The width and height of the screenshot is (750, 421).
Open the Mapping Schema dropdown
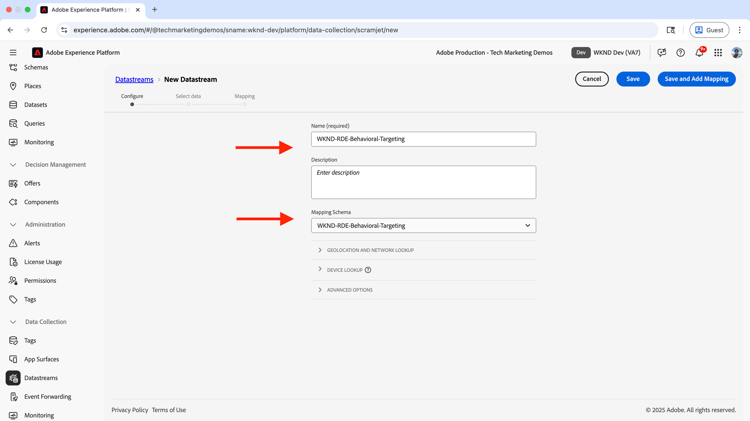coord(423,225)
